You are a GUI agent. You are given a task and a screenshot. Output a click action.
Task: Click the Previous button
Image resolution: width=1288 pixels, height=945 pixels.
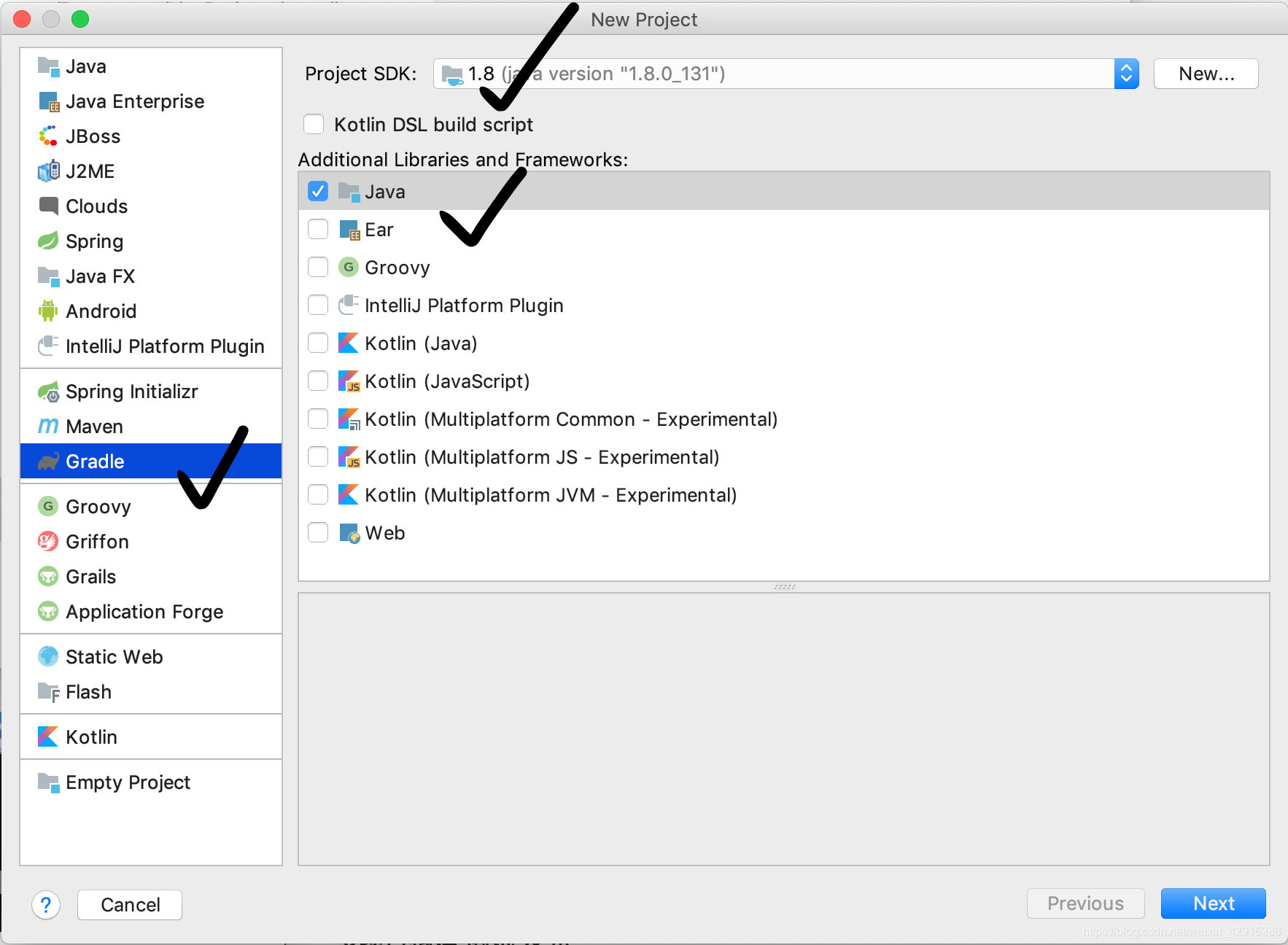coord(1085,903)
